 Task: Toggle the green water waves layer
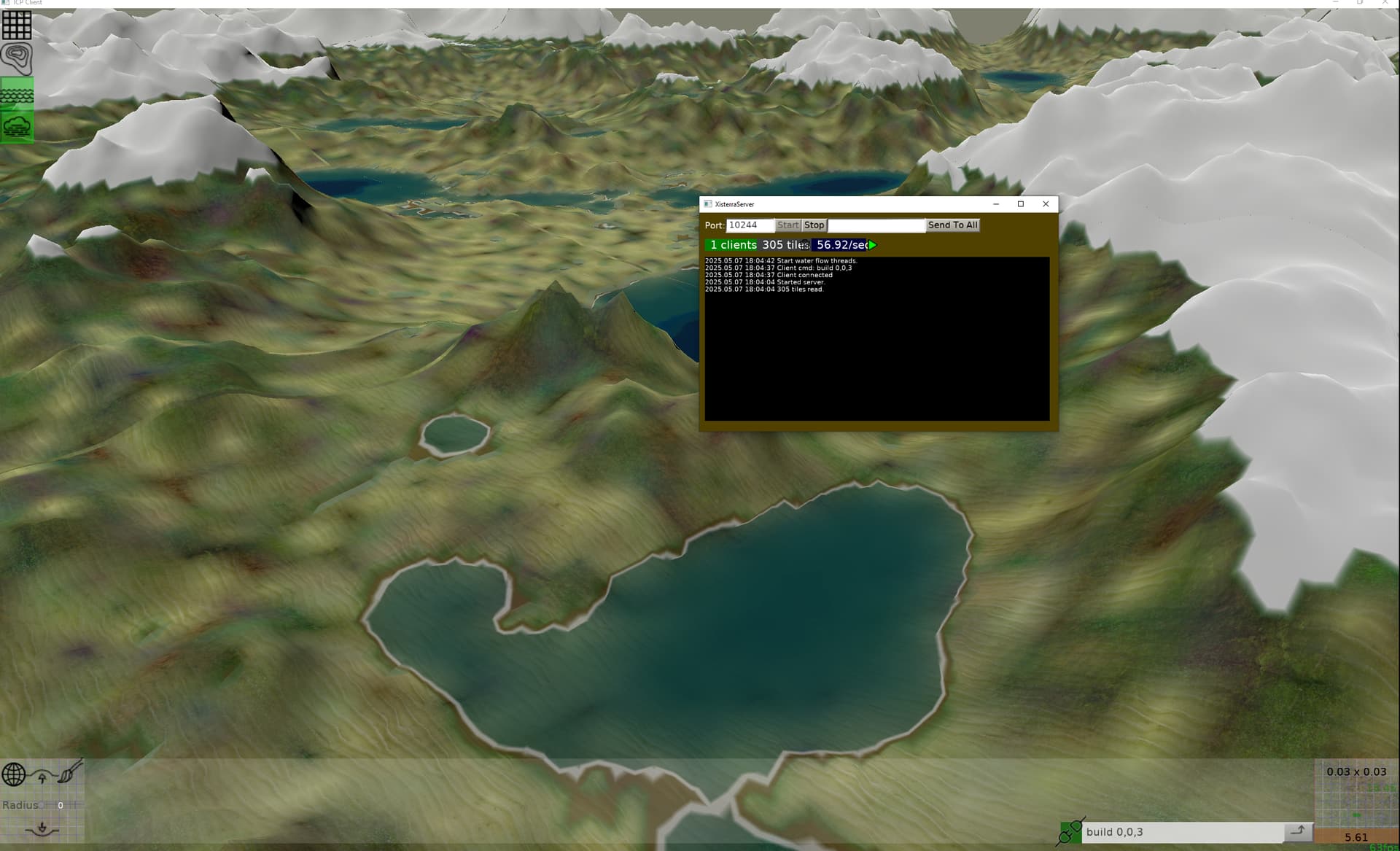[x=17, y=93]
